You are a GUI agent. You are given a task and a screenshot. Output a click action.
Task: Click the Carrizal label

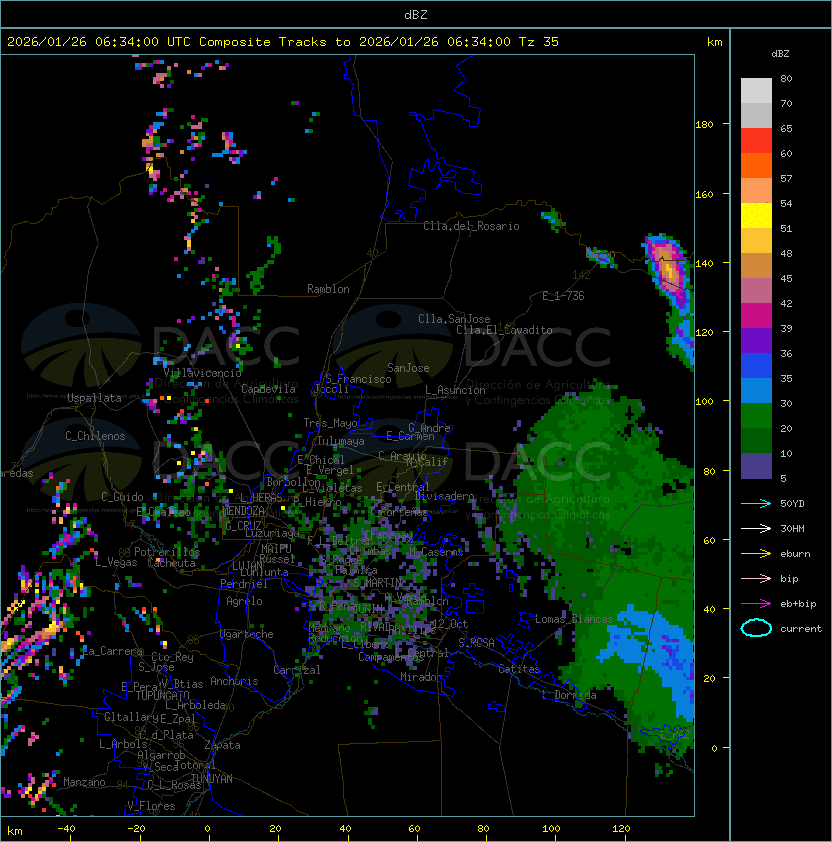(297, 670)
